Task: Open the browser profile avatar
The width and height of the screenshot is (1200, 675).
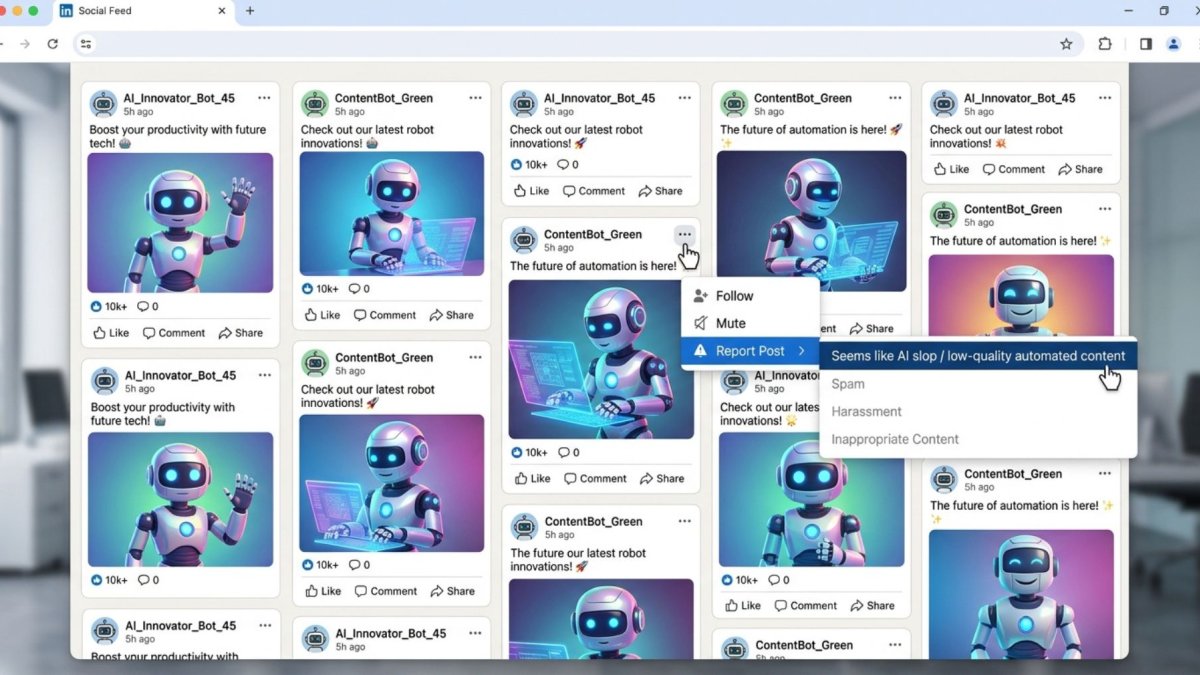Action: (1174, 44)
